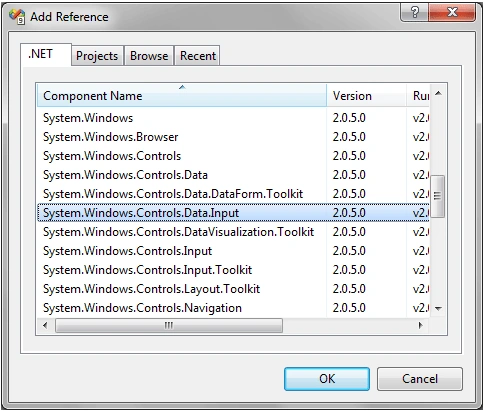The image size is (485, 411).
Task: Click the Add Reference title bar icon
Action: (17, 16)
